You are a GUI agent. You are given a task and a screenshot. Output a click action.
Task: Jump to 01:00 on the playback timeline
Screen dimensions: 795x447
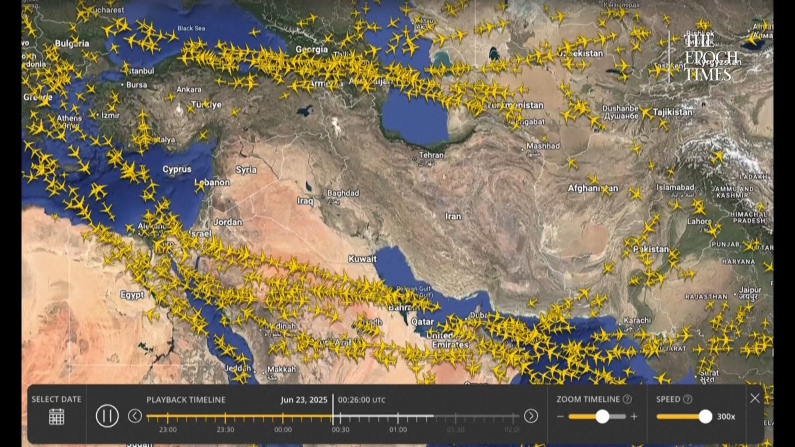coord(398,430)
